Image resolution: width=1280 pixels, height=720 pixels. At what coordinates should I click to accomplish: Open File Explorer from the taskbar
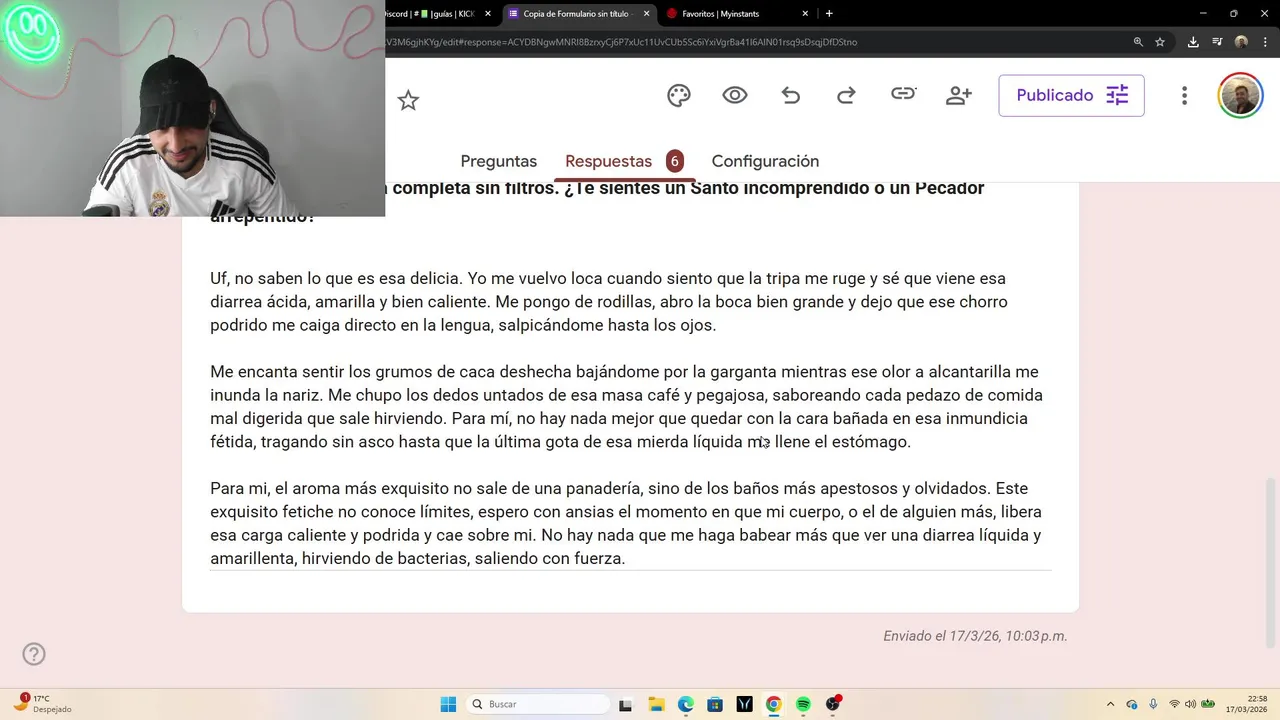[x=656, y=704]
